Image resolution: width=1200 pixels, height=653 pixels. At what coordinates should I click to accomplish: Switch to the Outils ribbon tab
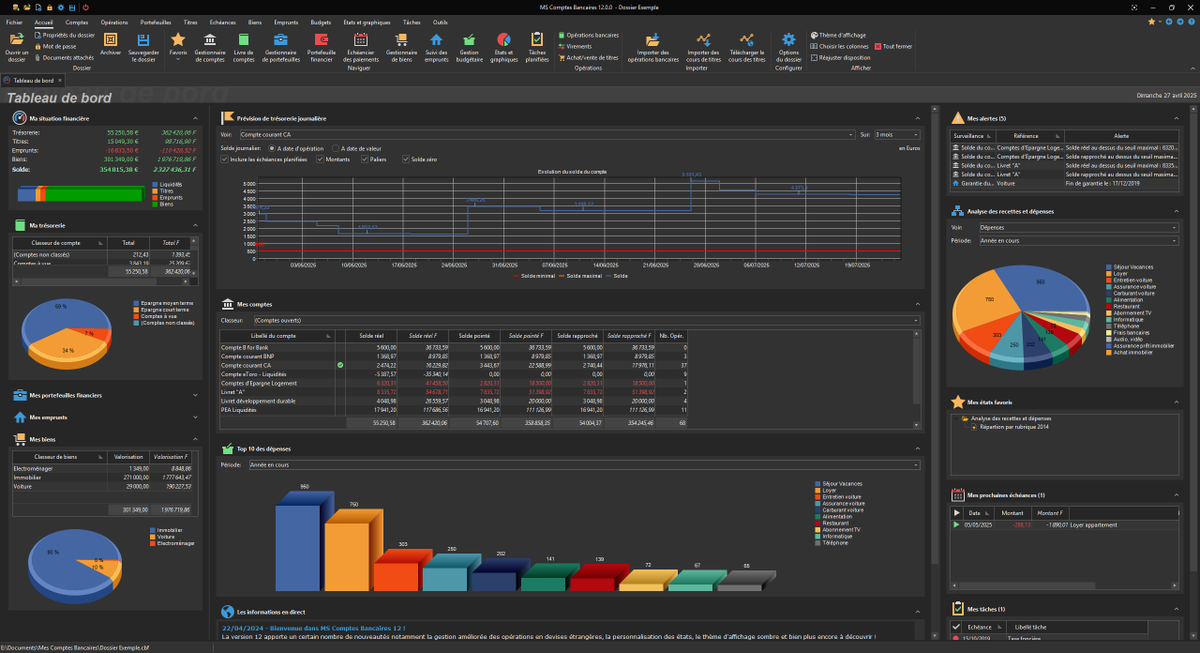point(440,21)
